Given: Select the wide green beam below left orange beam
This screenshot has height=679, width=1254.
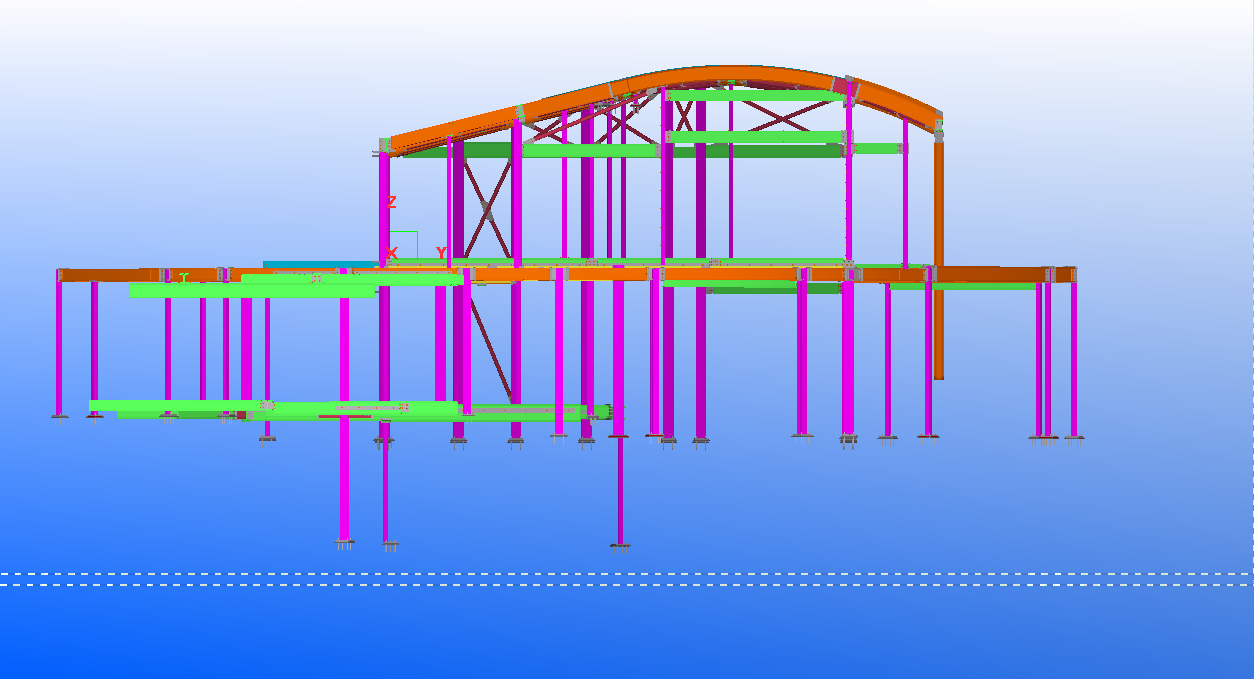Looking at the screenshot, I should 250,291.
